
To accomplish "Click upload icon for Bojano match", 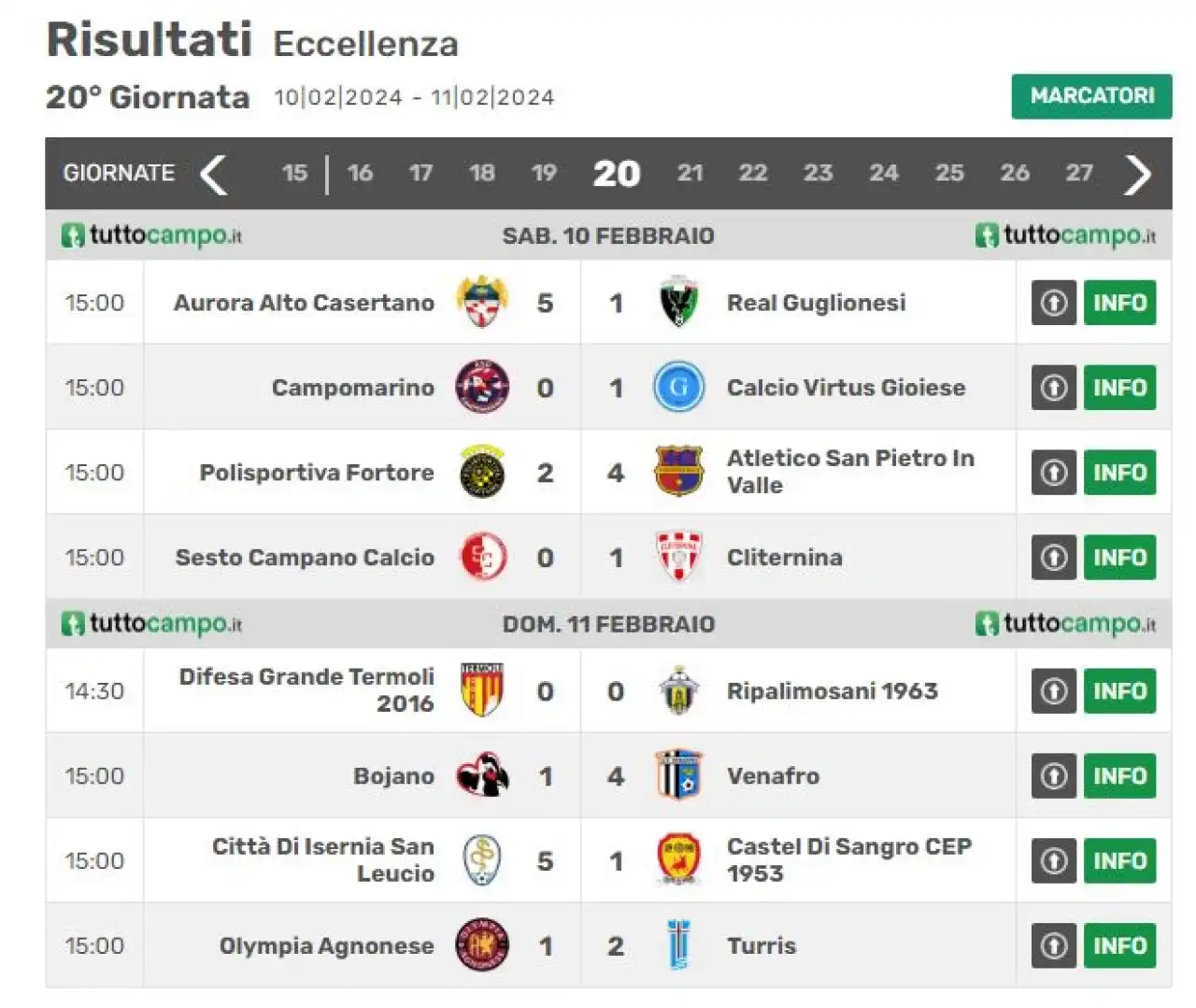I will click(1054, 775).
